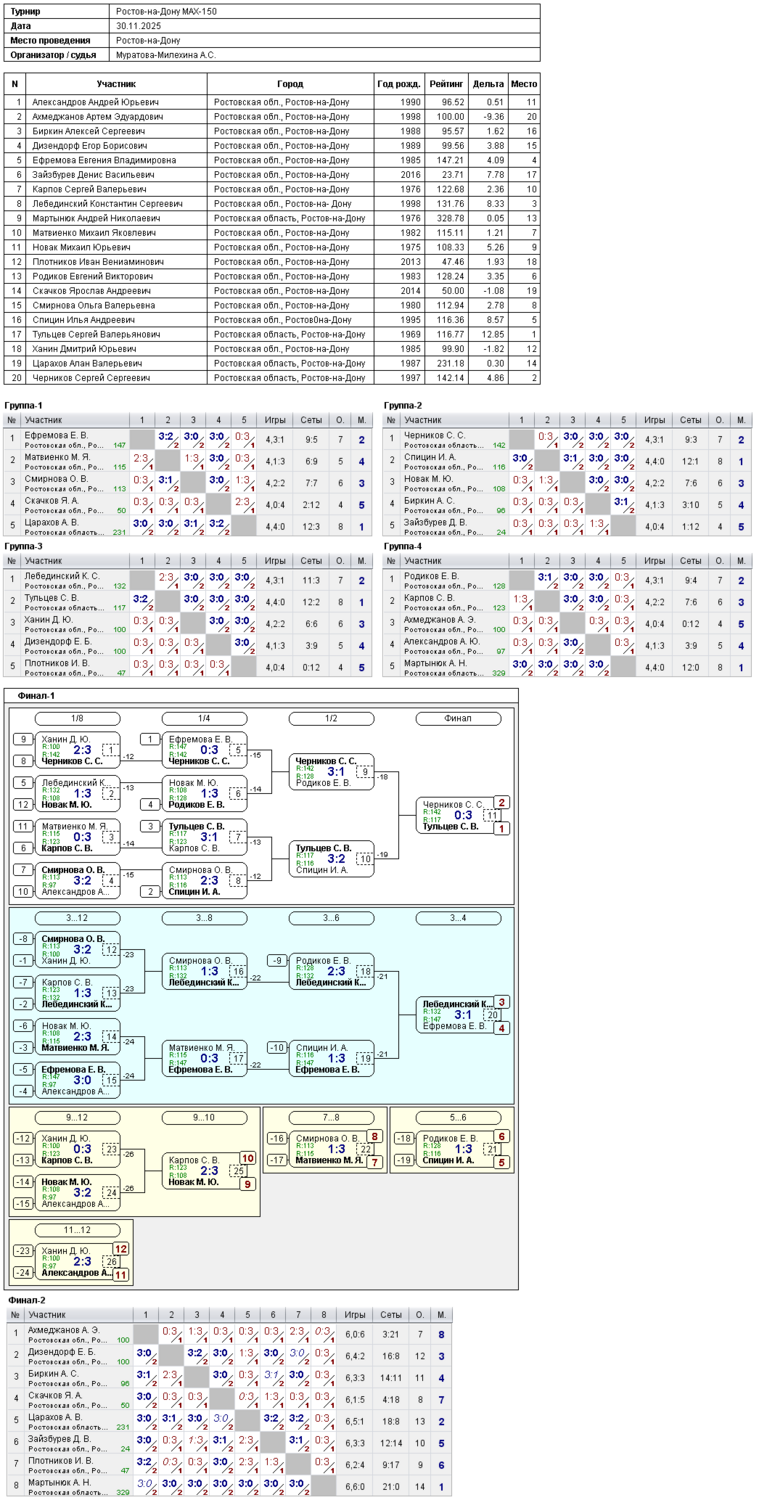Click the "Год рожд." column header
This screenshot has width=759, height=1500.
tap(399, 84)
